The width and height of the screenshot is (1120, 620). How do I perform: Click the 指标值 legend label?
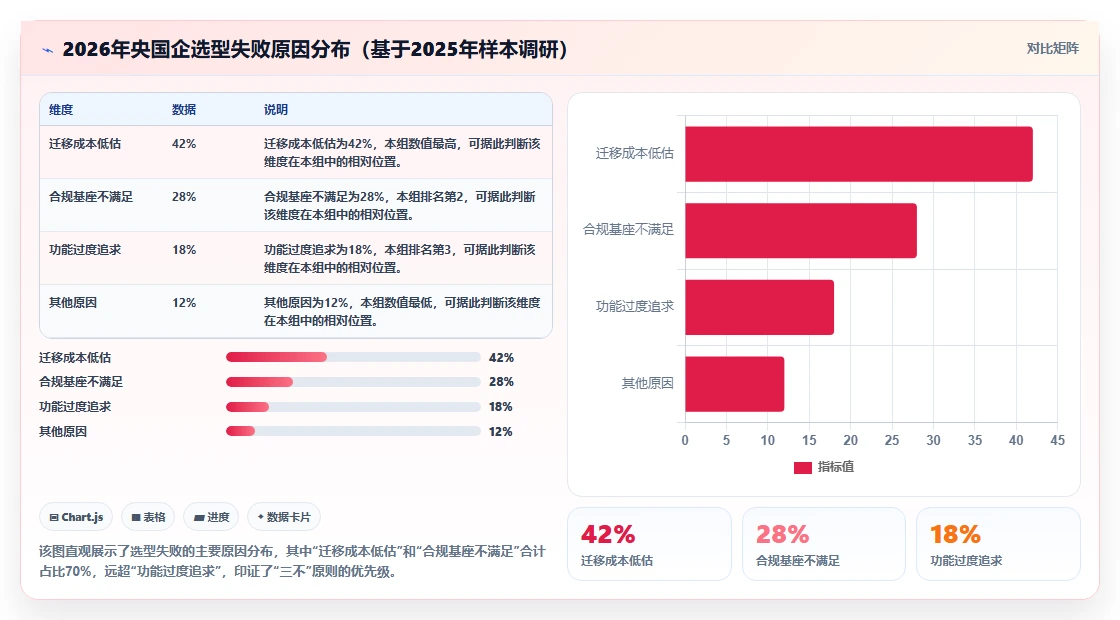pos(836,467)
